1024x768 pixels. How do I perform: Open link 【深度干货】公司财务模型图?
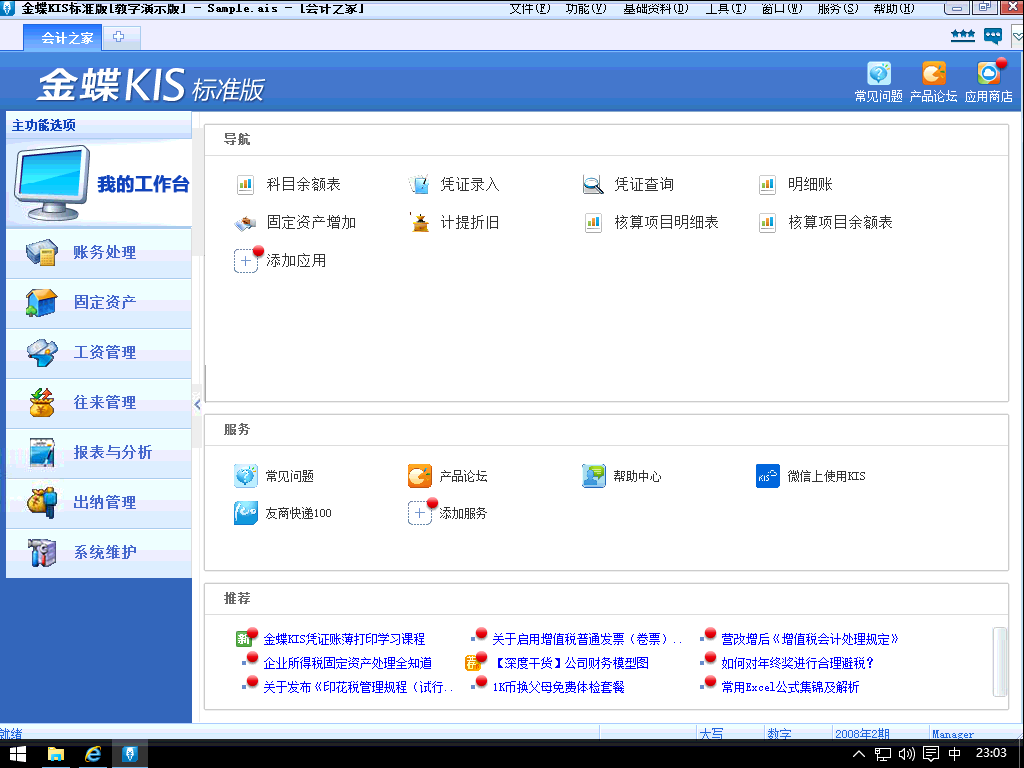[571, 664]
